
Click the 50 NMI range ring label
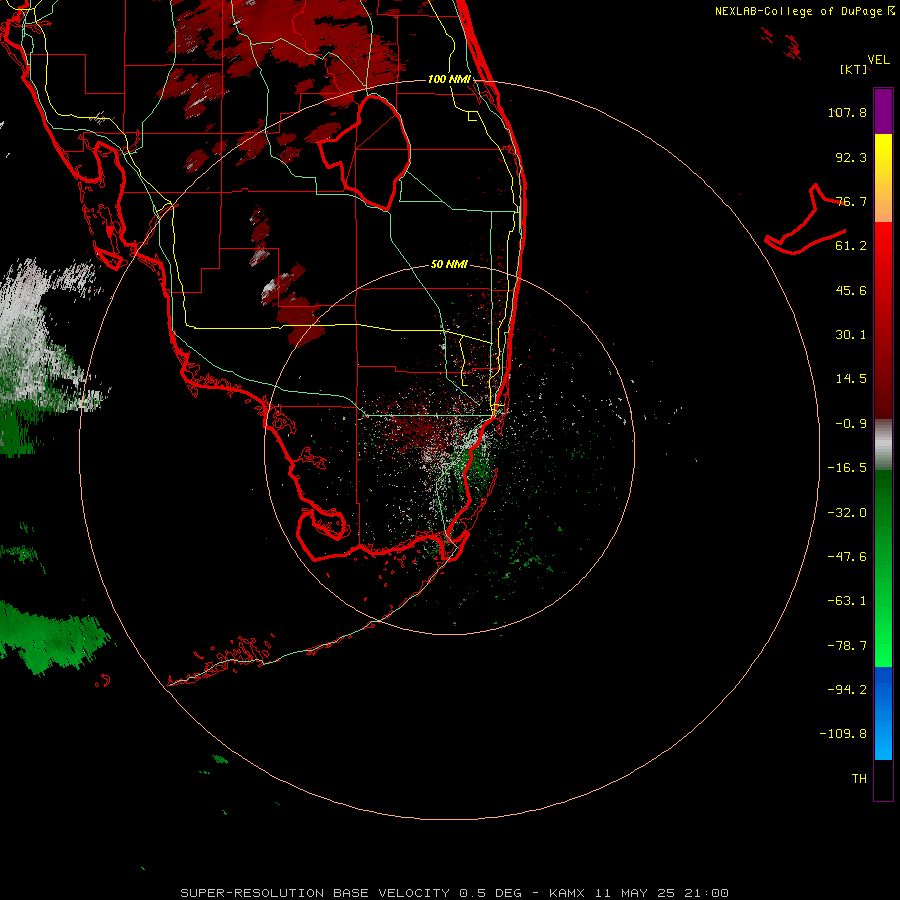tap(449, 264)
